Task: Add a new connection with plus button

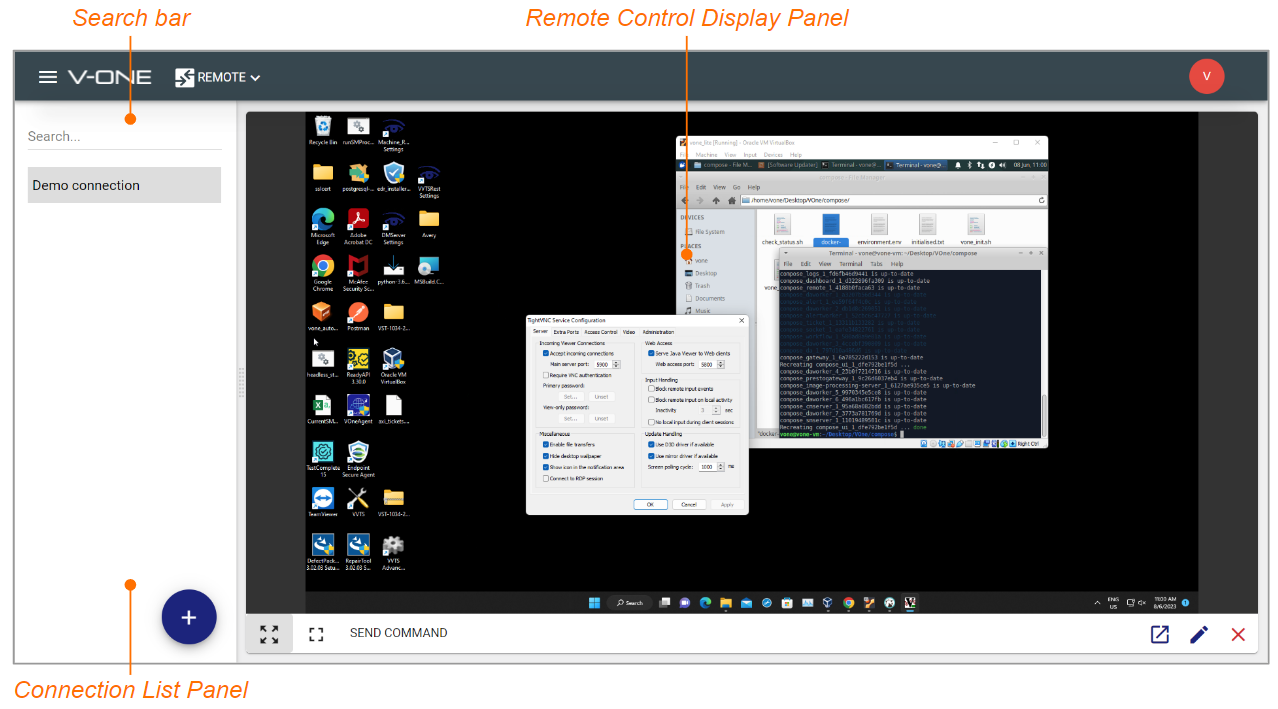Action: point(189,617)
